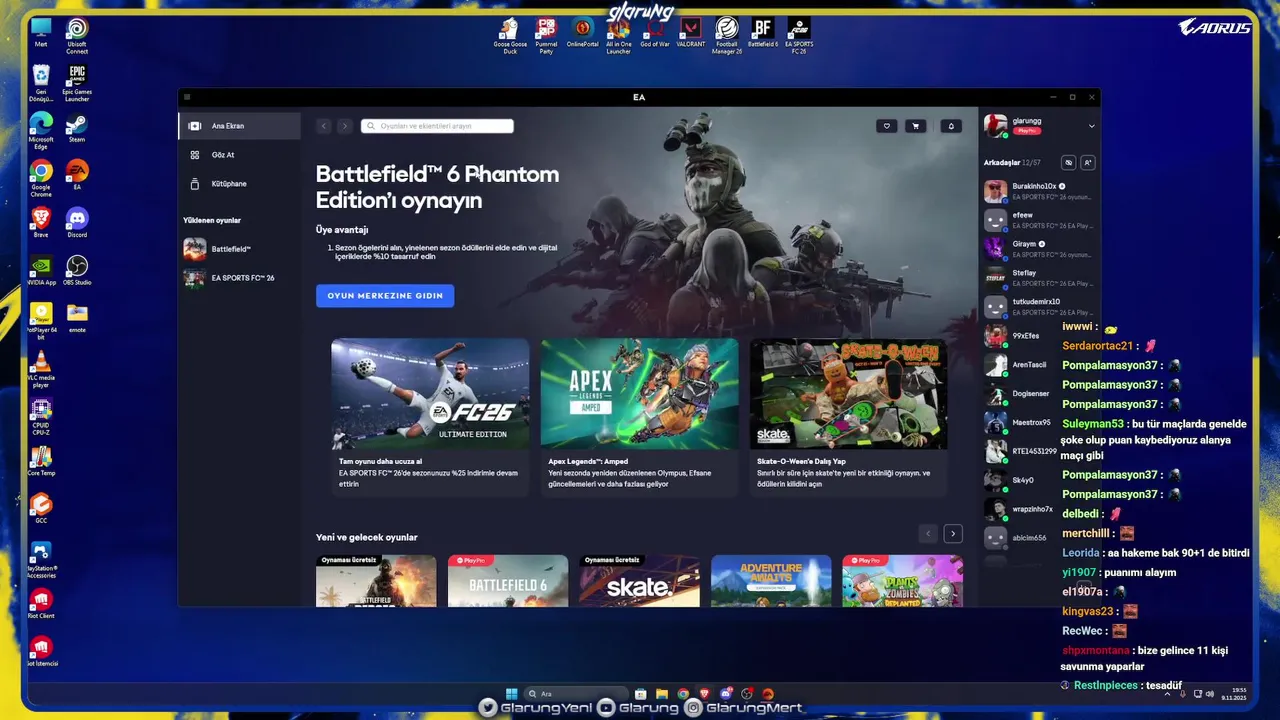The height and width of the screenshot is (720, 1280).
Task: Select friend ArenTascil
Action: (x=1039, y=365)
